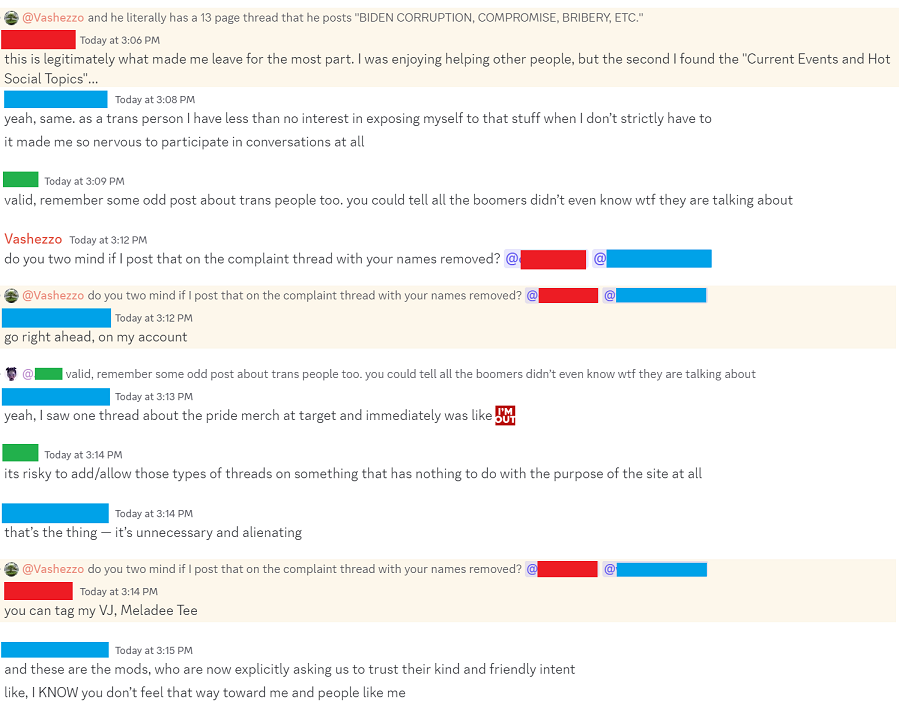This screenshot has width=899, height=714.
Task: Click the message 'that's the thing — it's unnecessary and alienating'
Action: [153, 532]
